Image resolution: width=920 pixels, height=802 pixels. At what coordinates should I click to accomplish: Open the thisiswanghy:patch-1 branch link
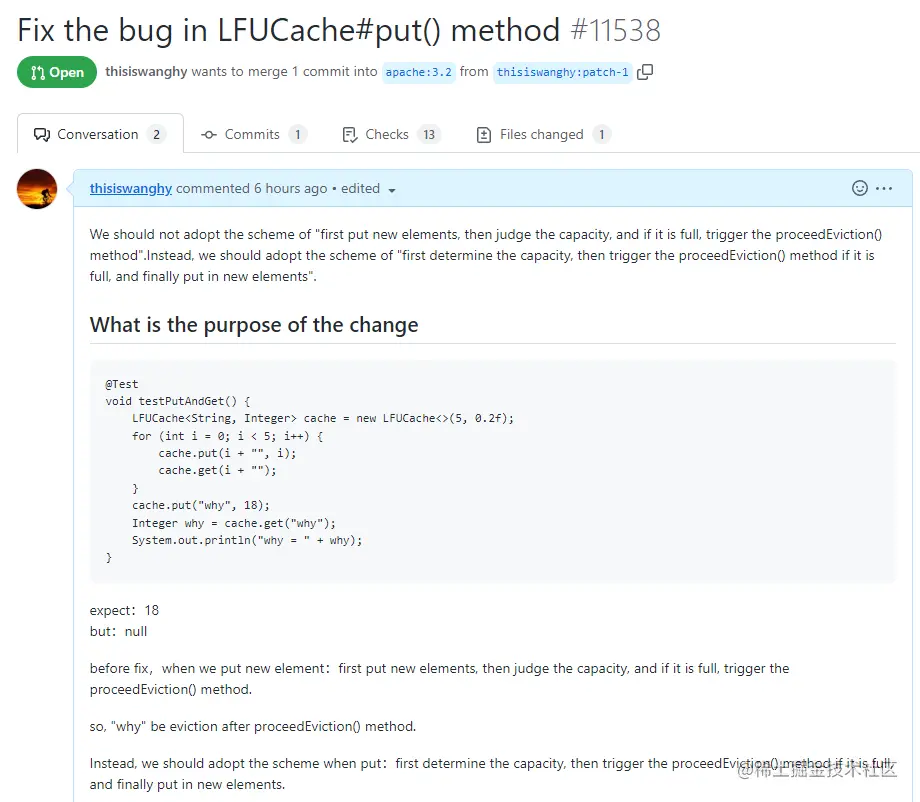point(562,72)
